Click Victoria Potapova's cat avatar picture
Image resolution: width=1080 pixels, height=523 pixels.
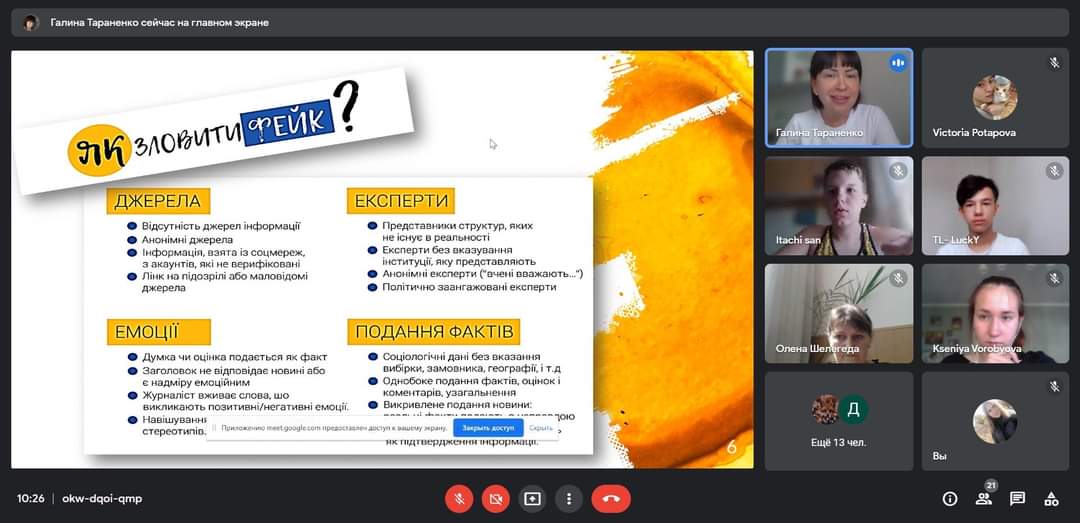995,98
